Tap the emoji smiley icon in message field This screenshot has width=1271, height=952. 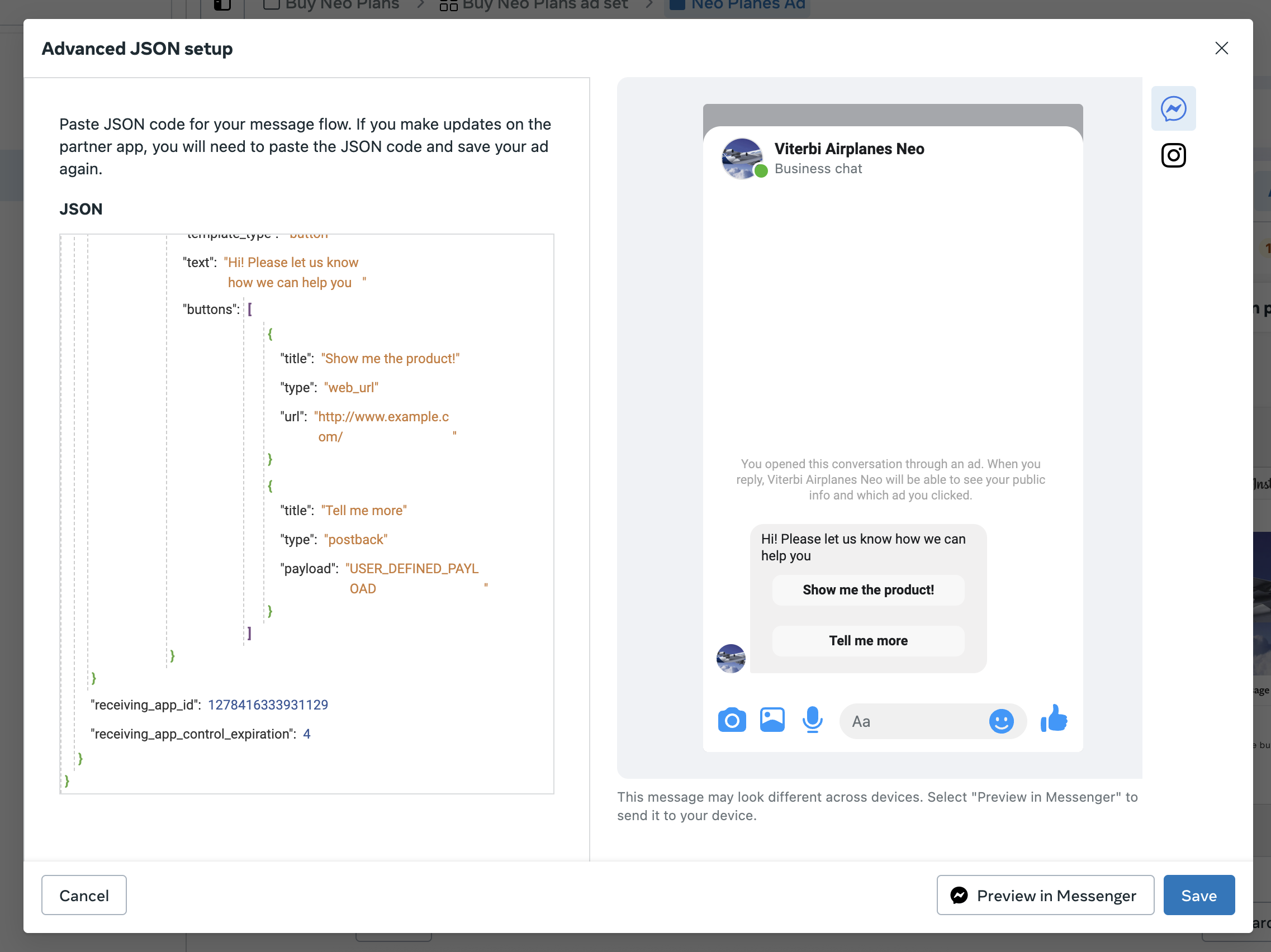tap(1001, 721)
